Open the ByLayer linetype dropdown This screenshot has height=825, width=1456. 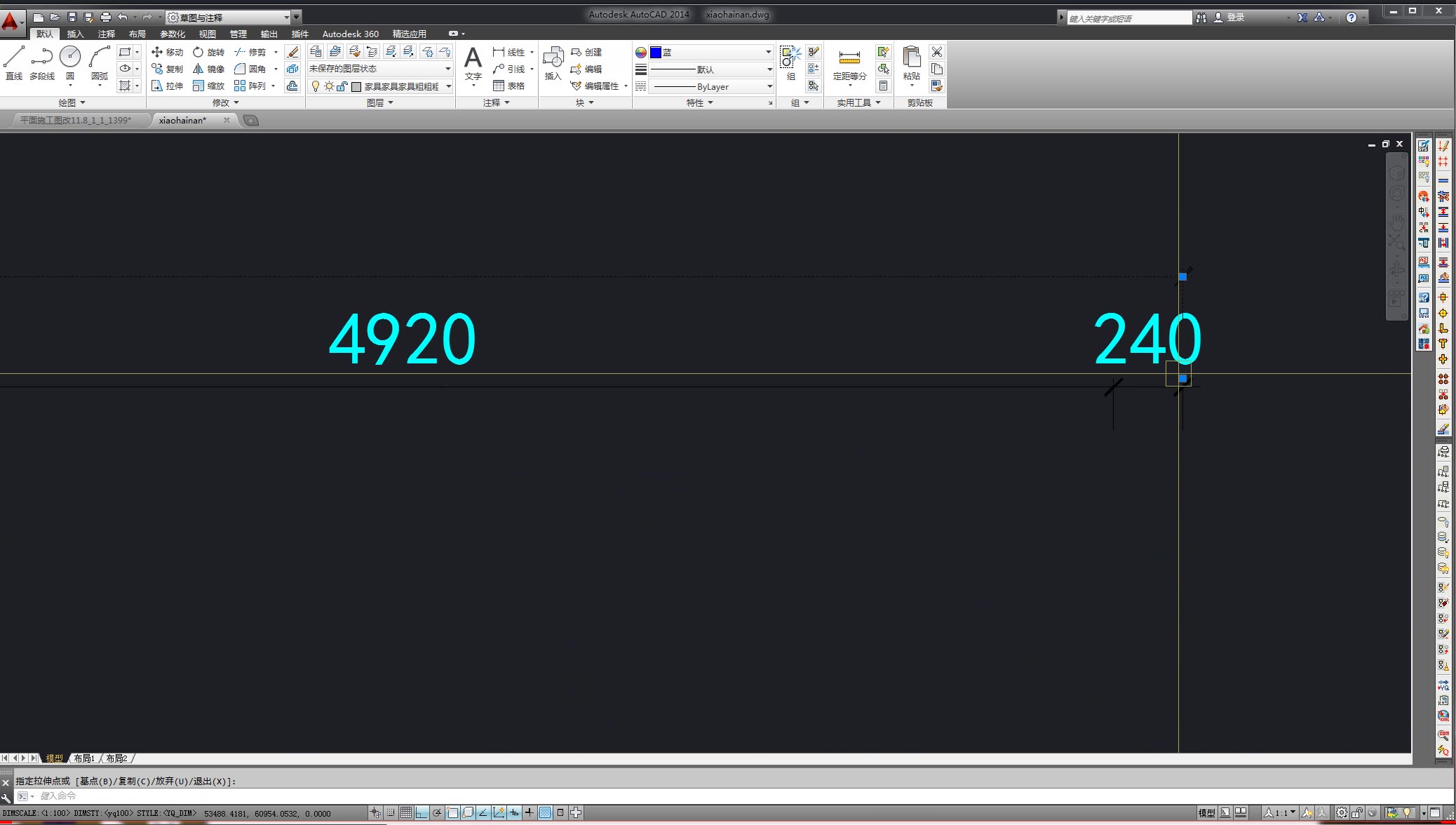[x=710, y=86]
